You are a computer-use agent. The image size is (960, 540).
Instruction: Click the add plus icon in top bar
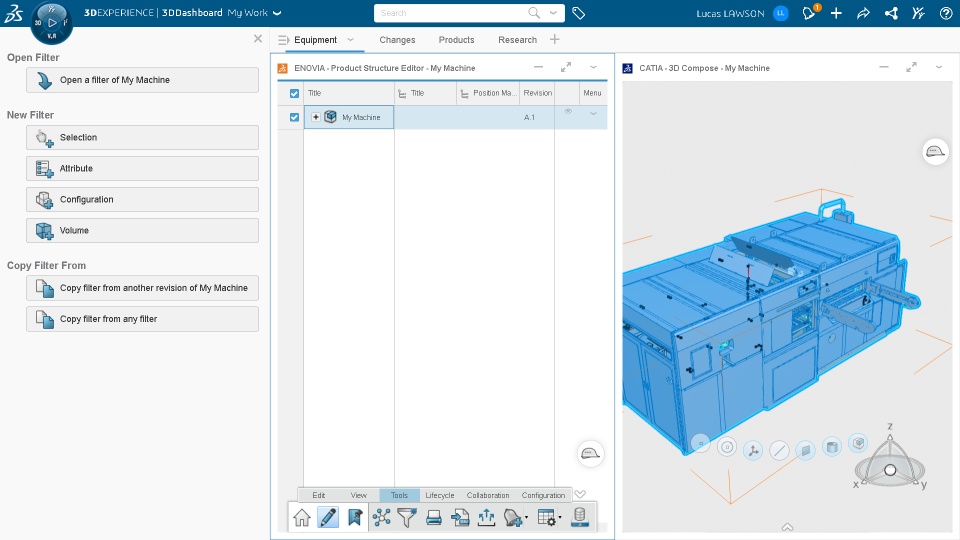[x=836, y=13]
